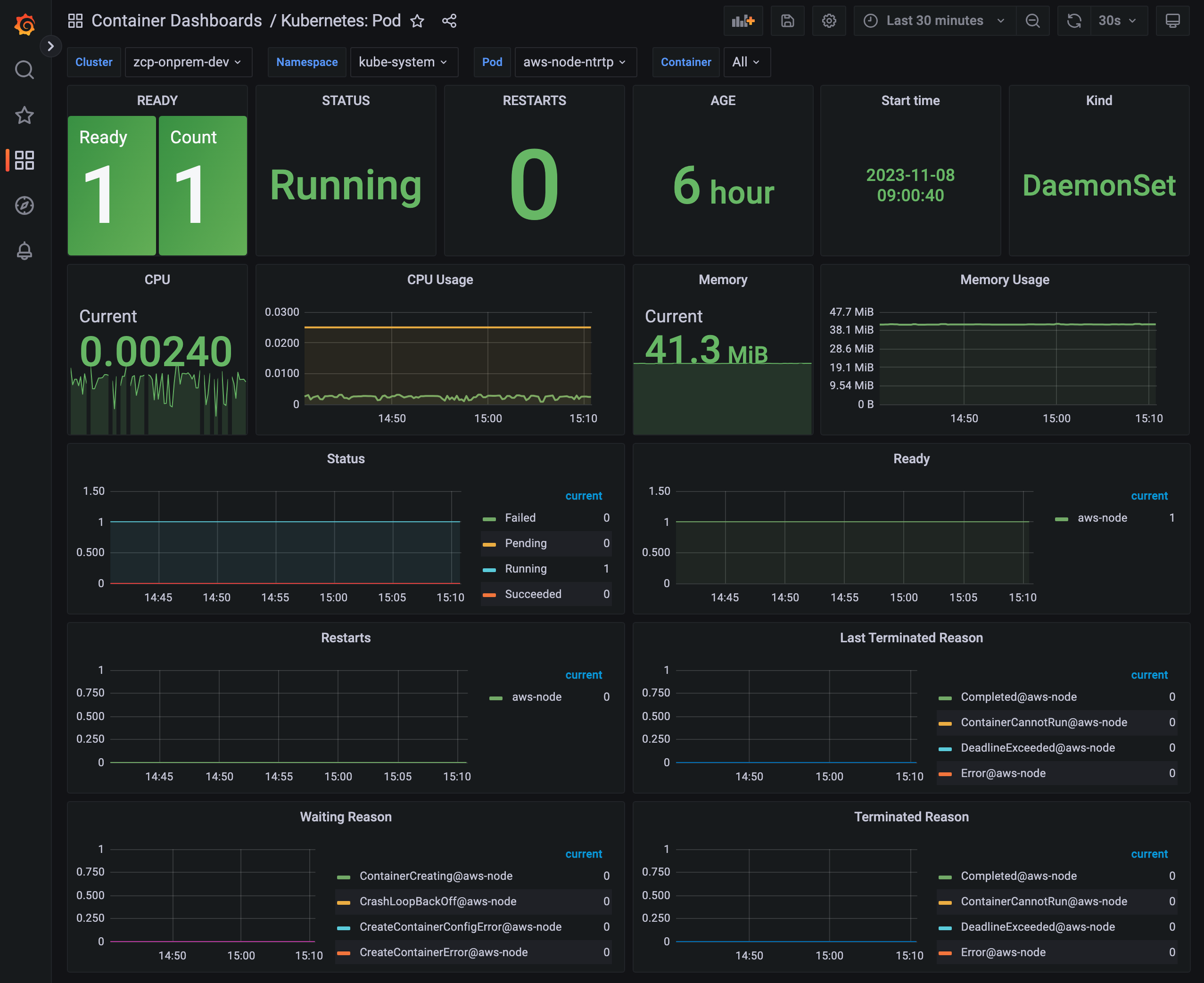Sort Ready legend by current column
This screenshot has height=983, width=1204.
[1149, 495]
